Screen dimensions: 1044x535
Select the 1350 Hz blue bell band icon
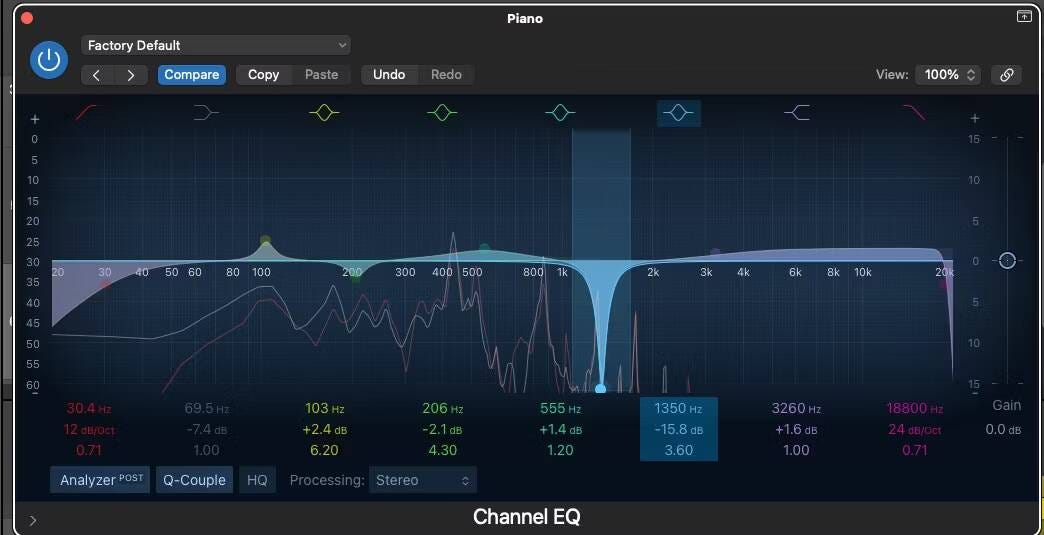tap(678, 113)
